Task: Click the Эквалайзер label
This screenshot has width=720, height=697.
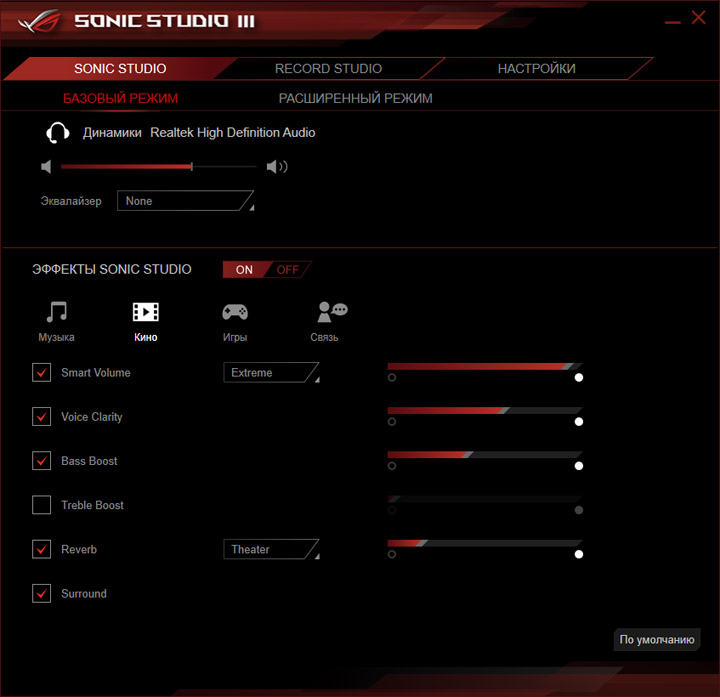Action: click(x=71, y=201)
